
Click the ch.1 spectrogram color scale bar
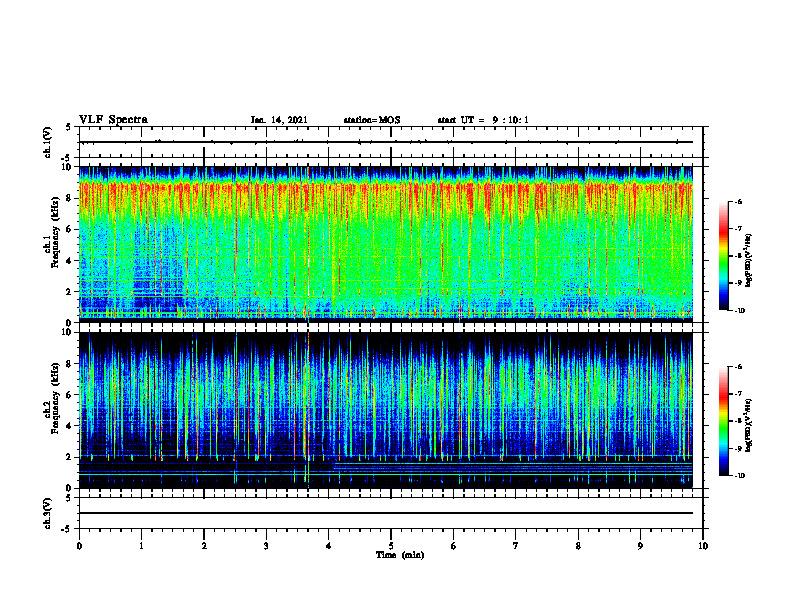[x=723, y=256]
